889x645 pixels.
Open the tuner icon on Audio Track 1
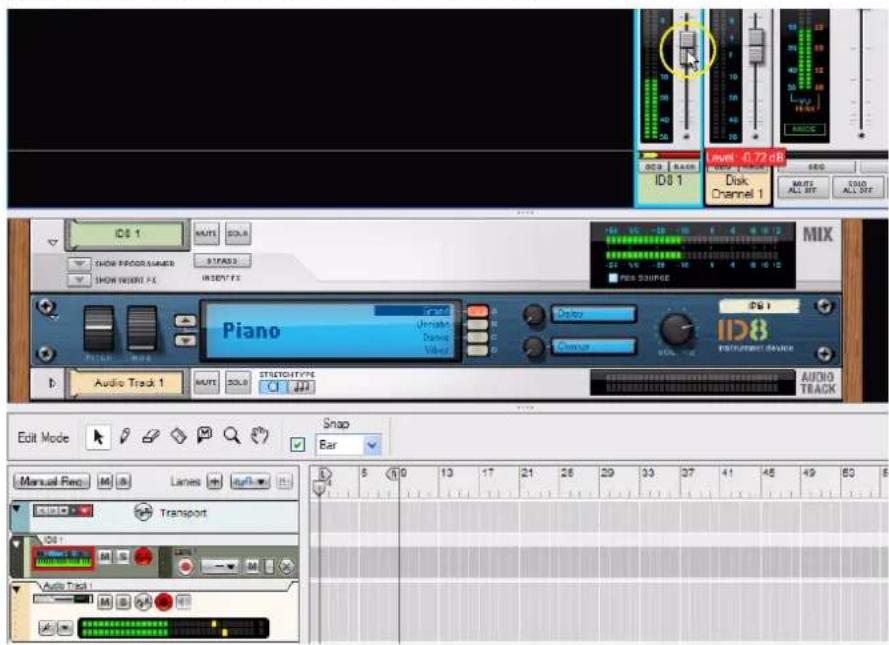coord(47,628)
